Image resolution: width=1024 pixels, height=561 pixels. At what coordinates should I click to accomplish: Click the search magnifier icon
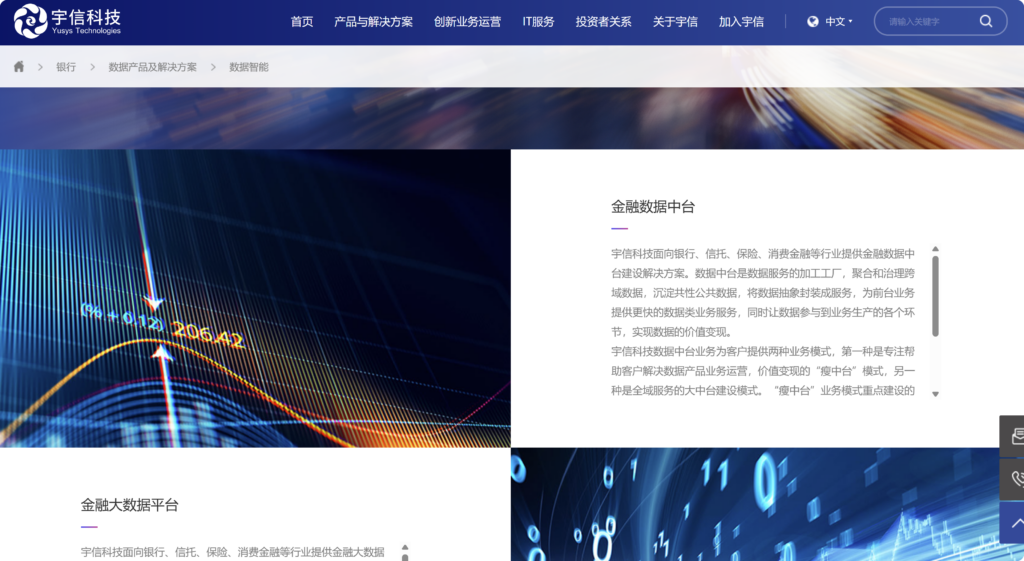pos(986,22)
